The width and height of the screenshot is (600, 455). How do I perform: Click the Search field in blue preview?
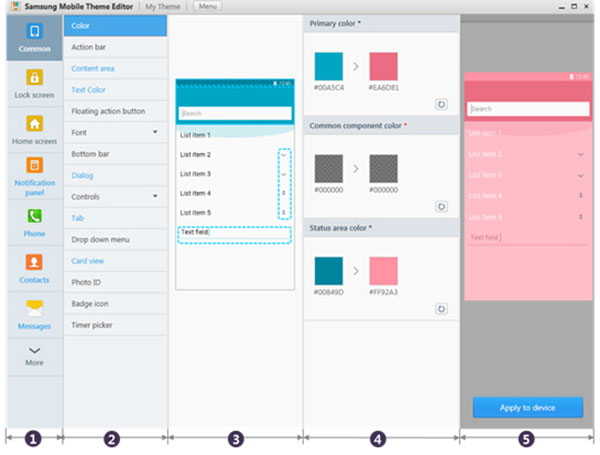235,113
